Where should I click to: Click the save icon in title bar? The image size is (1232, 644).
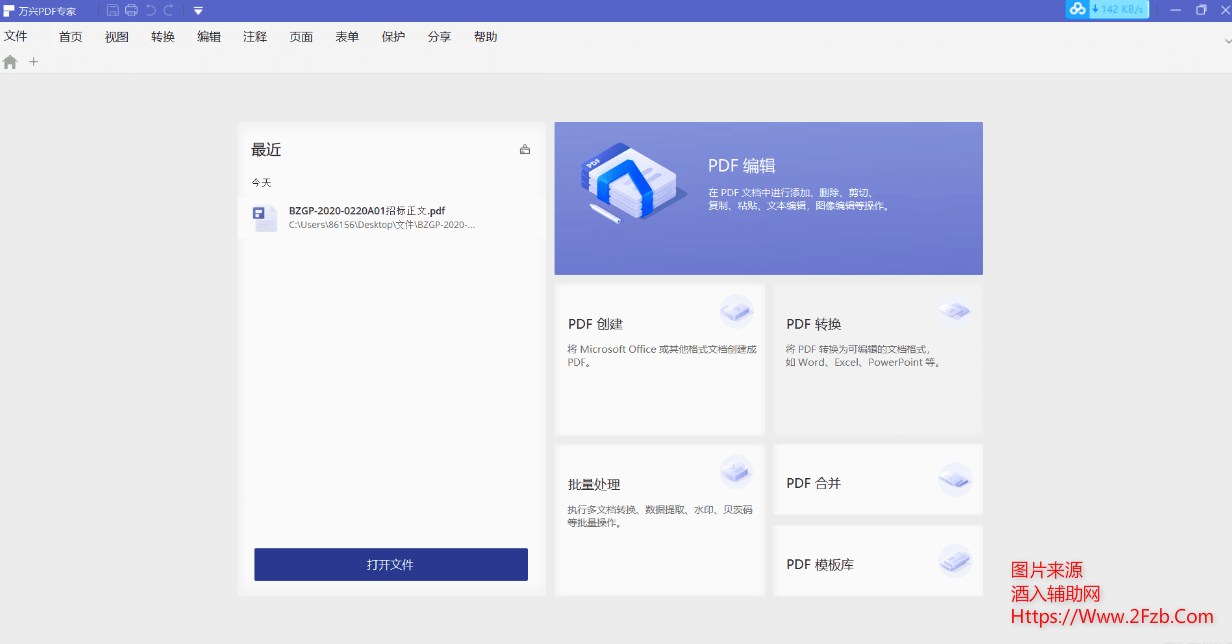pos(113,10)
